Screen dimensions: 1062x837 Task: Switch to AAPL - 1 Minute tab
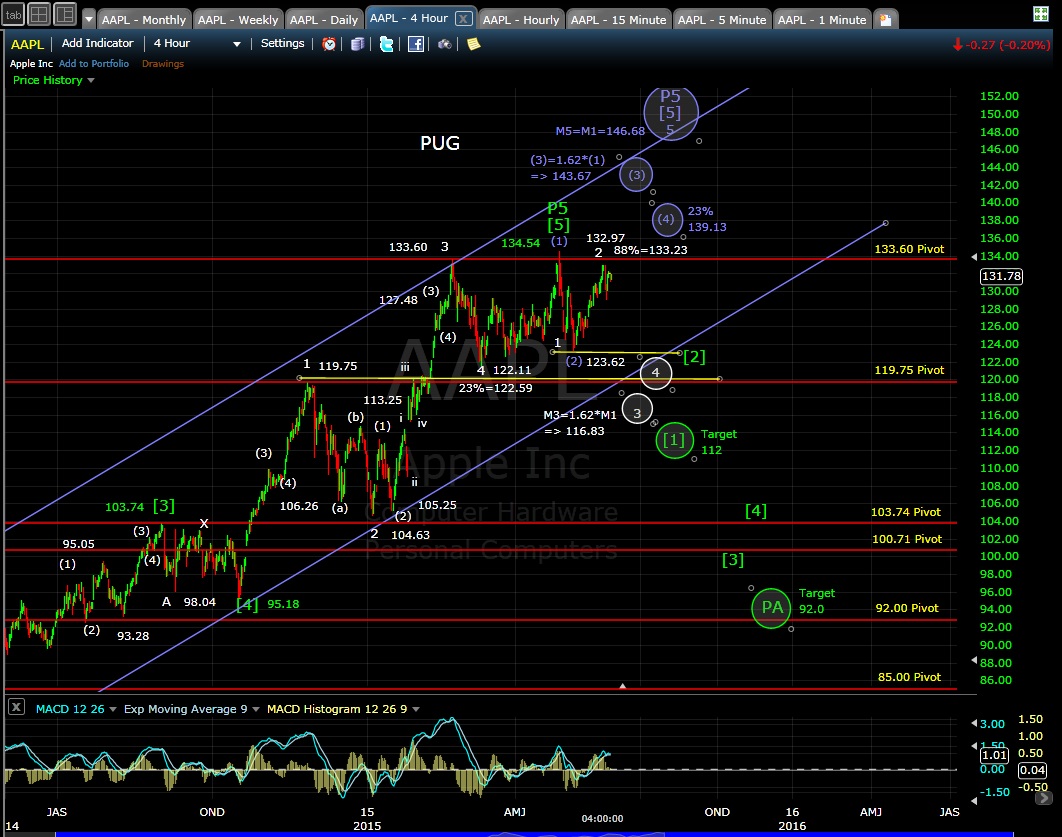[822, 20]
